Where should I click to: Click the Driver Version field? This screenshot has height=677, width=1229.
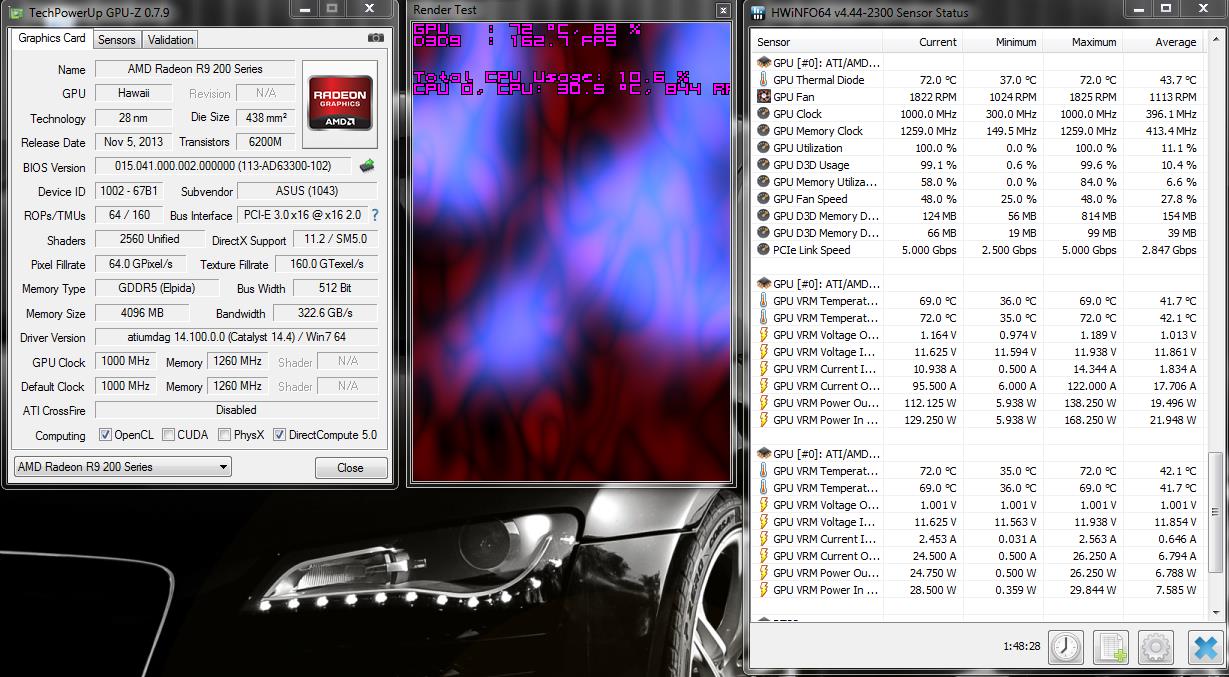pyautogui.click(x=237, y=337)
